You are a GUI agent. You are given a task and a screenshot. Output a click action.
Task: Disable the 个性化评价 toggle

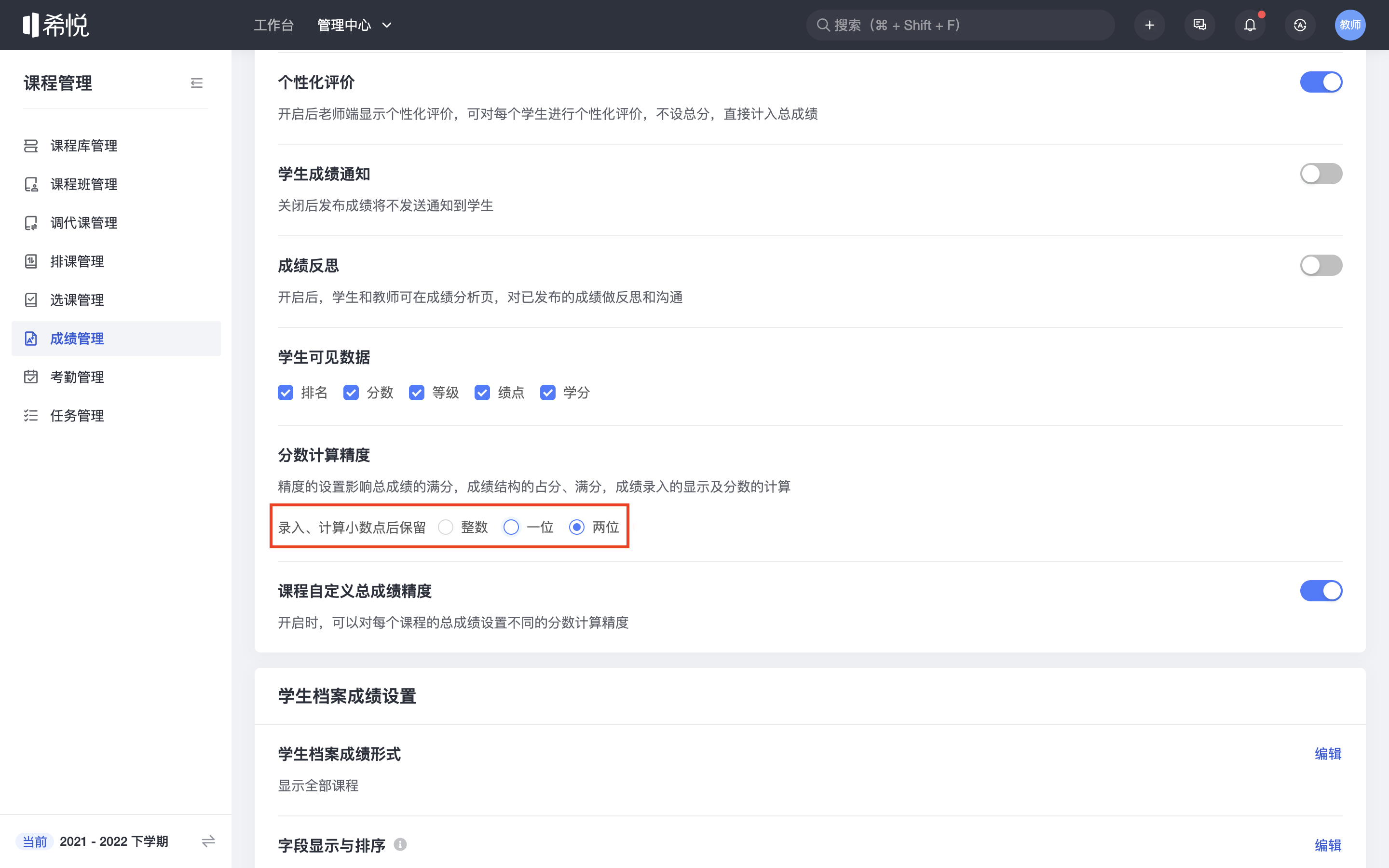pyautogui.click(x=1321, y=82)
